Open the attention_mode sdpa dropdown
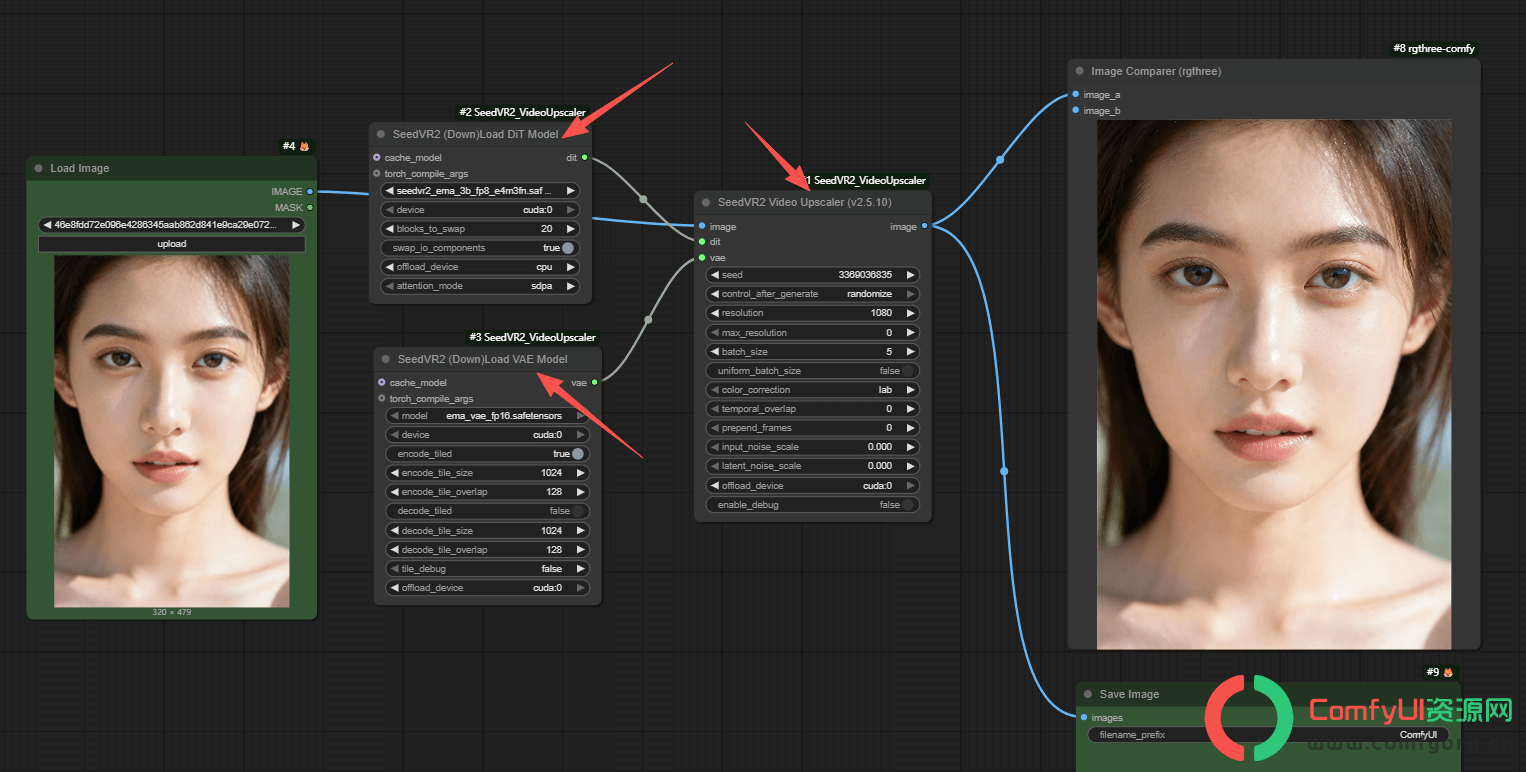Image resolution: width=1526 pixels, height=772 pixels. point(480,286)
